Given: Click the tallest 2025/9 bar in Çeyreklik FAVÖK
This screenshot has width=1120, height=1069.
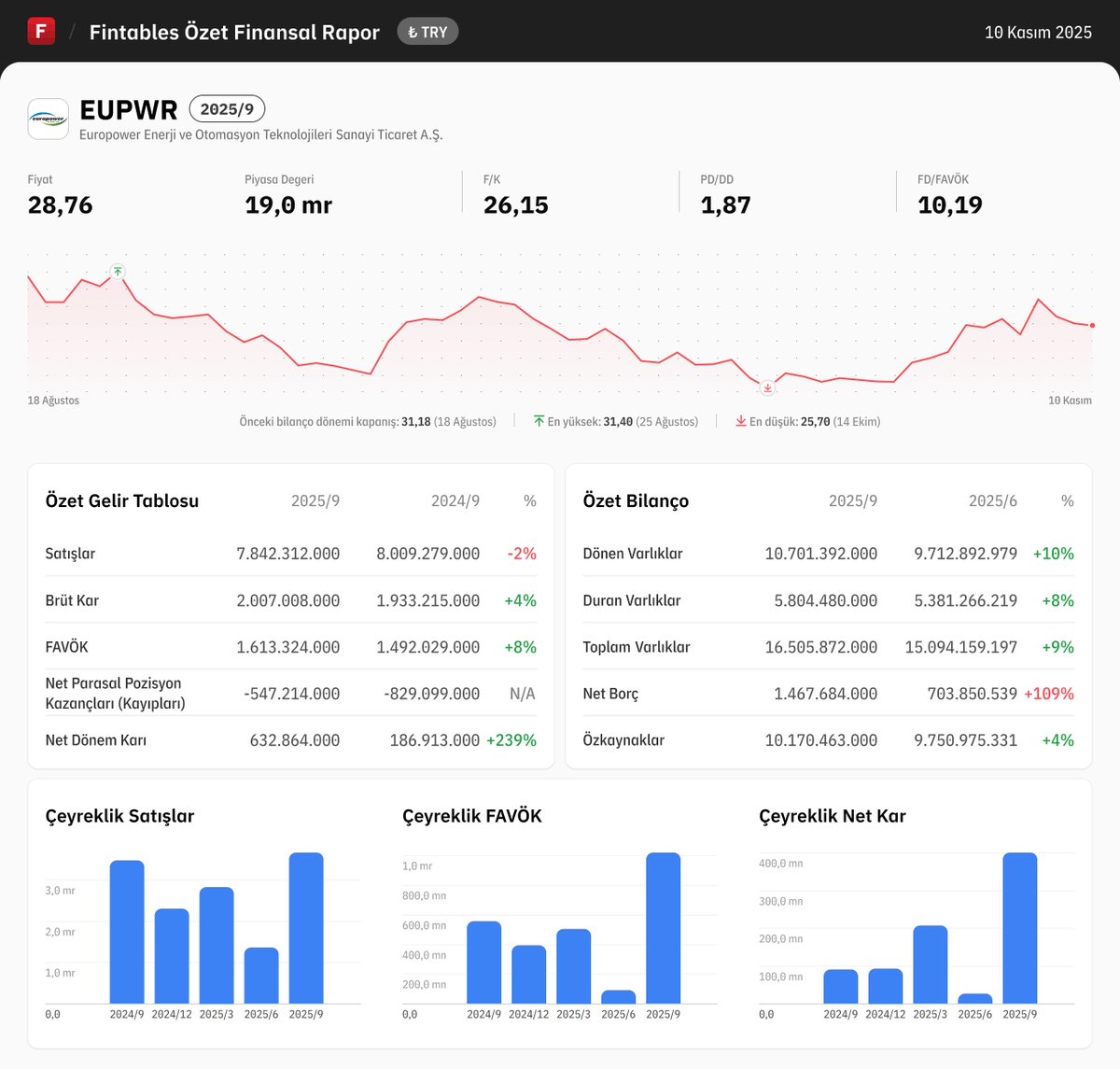Looking at the screenshot, I should [665, 929].
